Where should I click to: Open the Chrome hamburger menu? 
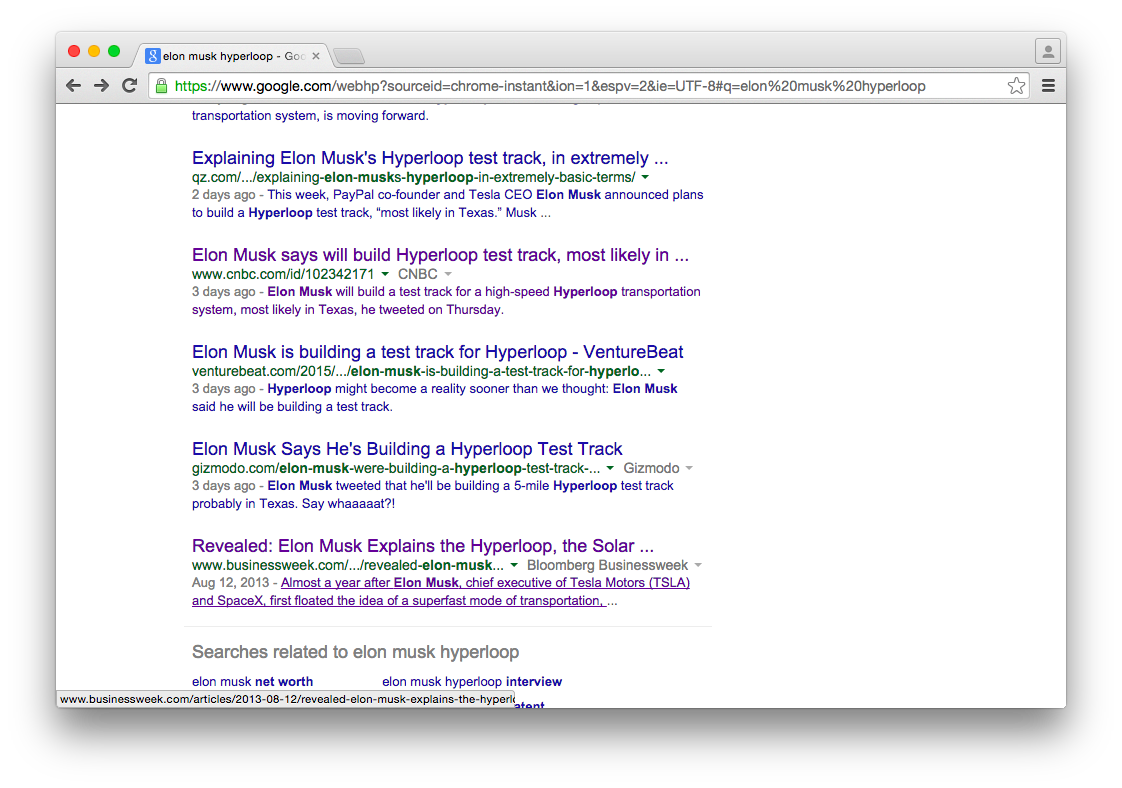[x=1048, y=86]
